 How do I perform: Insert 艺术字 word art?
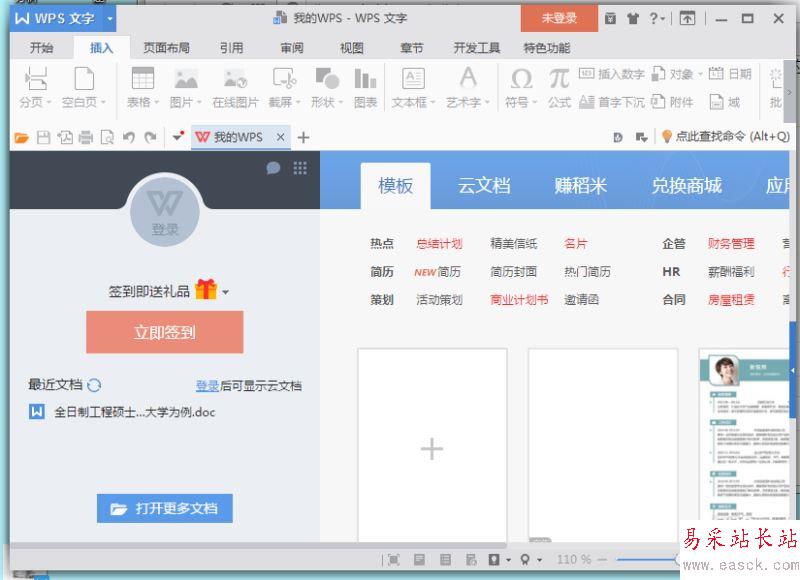tap(467, 88)
